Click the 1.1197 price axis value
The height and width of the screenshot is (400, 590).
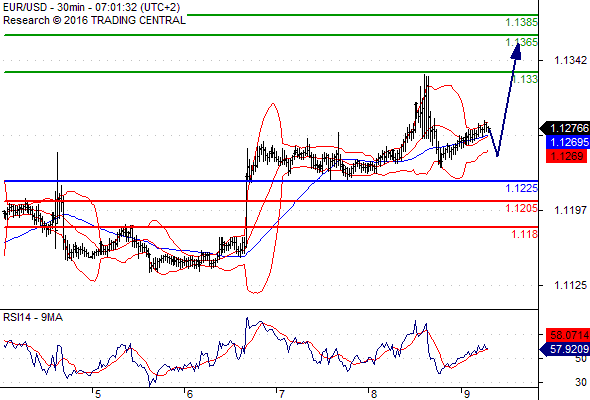pyautogui.click(x=570, y=210)
